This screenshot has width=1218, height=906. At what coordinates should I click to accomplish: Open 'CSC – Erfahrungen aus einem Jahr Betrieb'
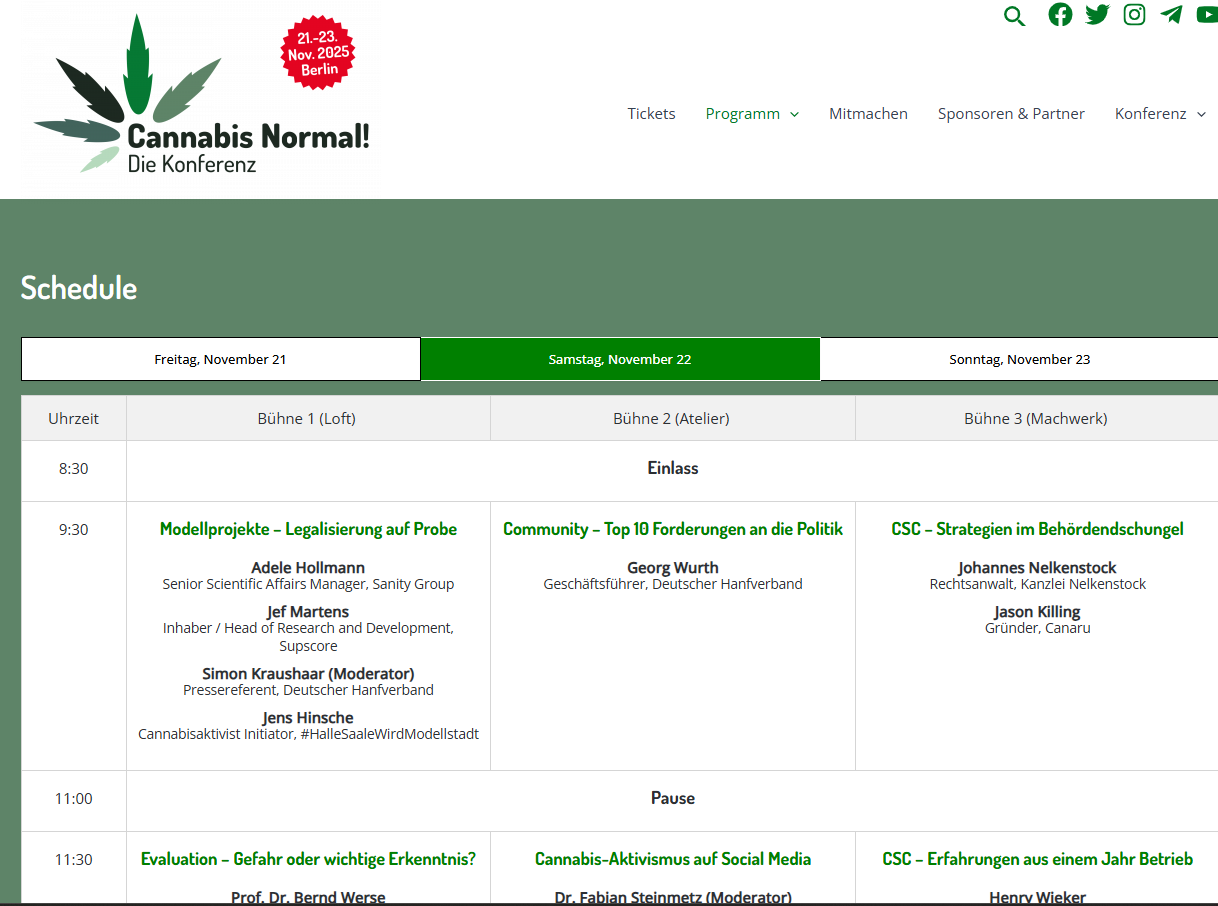coord(1037,859)
